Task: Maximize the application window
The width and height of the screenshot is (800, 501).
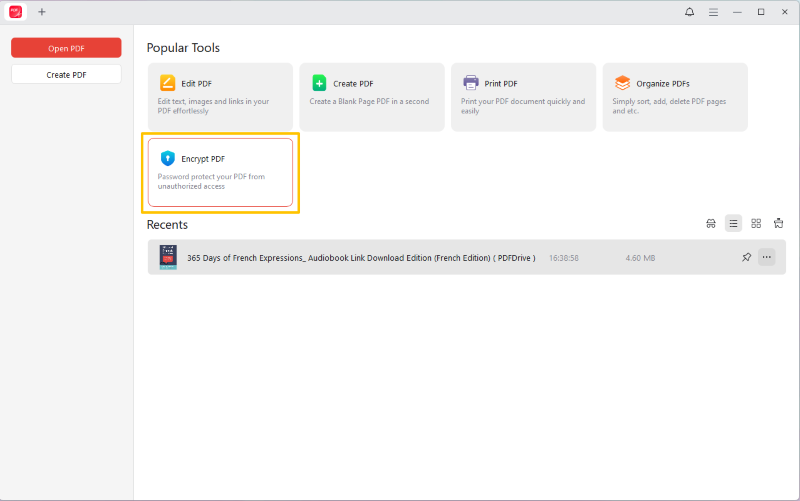Action: pos(761,12)
